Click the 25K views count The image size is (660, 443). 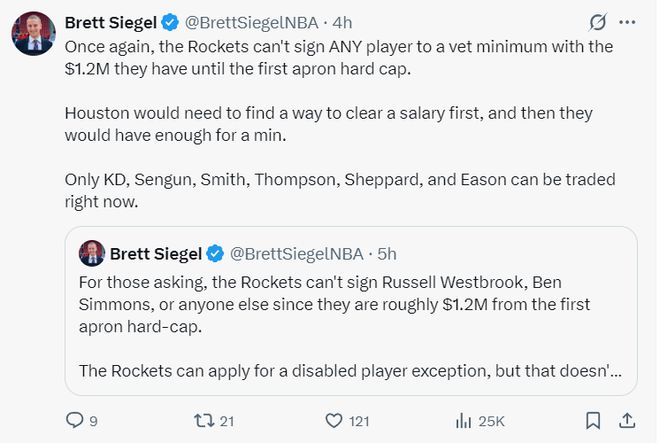493,420
